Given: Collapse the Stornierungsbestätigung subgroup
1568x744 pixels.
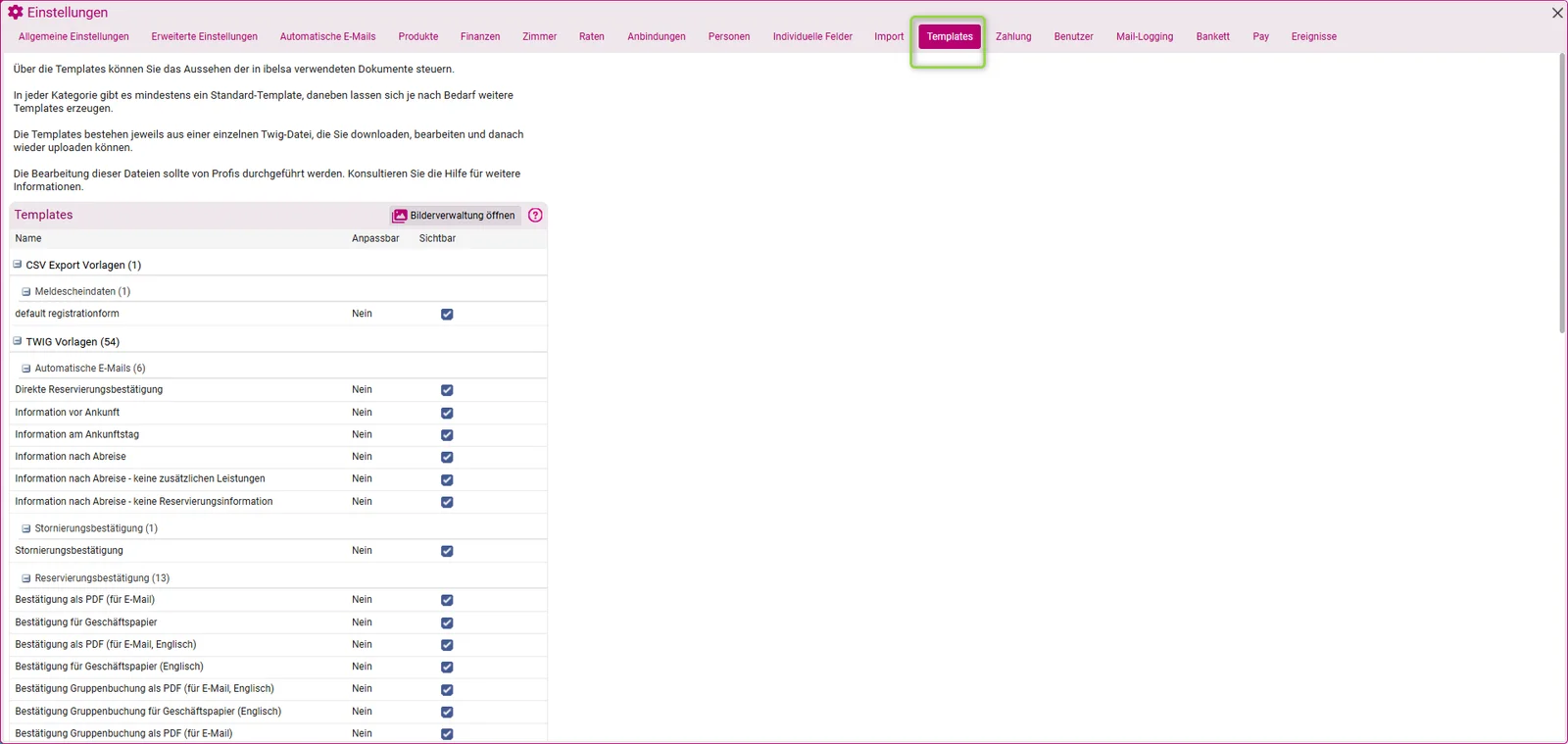Looking at the screenshot, I should pyautogui.click(x=26, y=528).
